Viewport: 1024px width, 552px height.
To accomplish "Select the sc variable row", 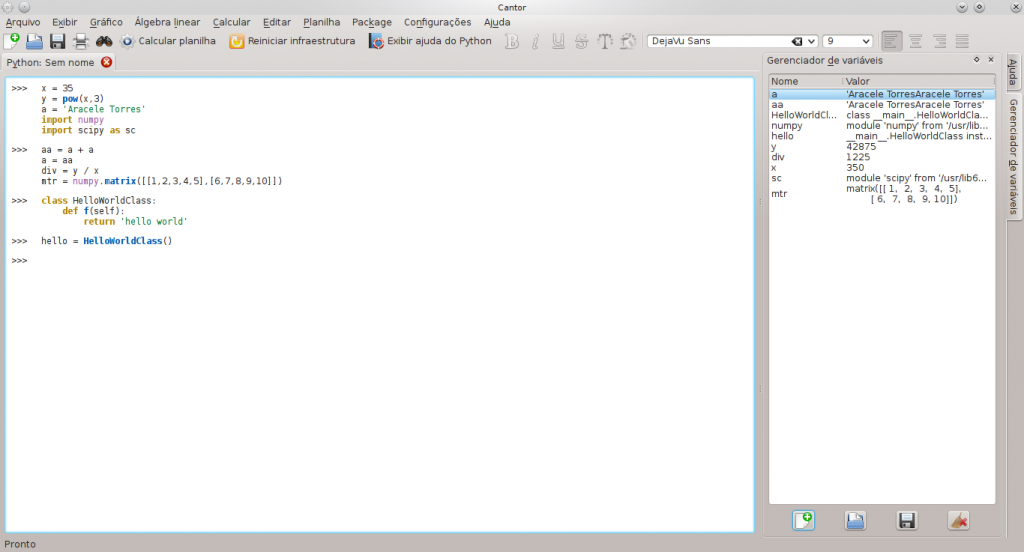I will coord(882,178).
